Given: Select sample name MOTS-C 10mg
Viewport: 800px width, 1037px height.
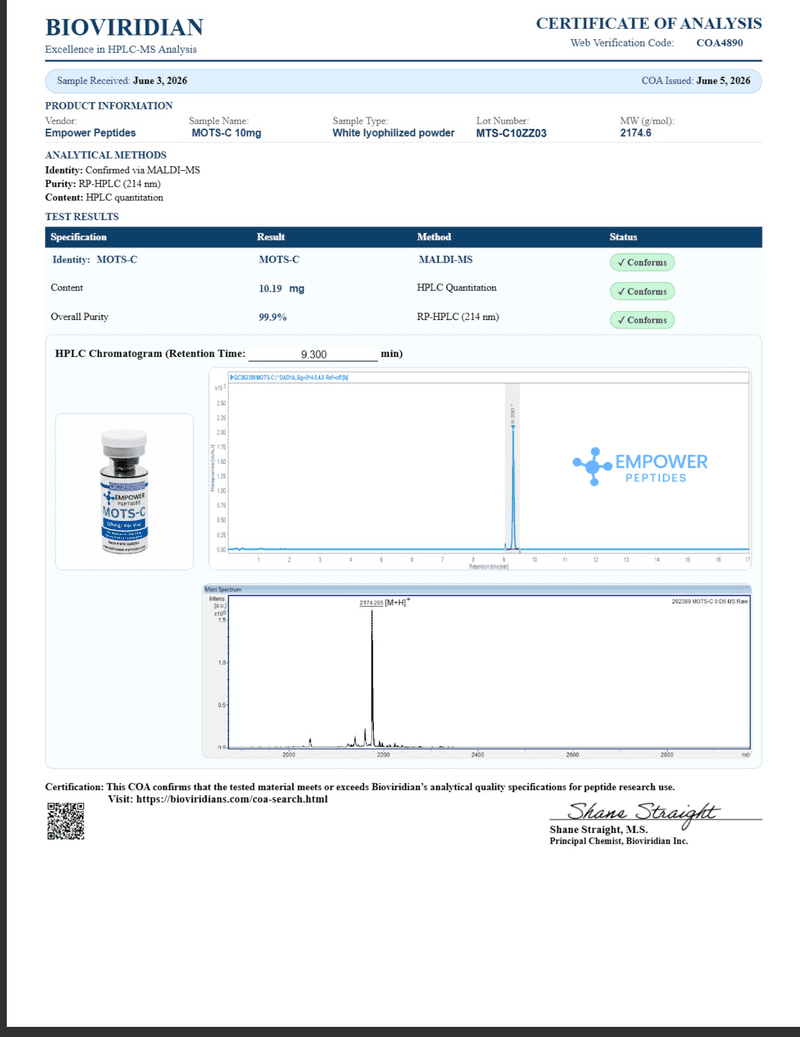Looking at the screenshot, I should coord(226,133).
